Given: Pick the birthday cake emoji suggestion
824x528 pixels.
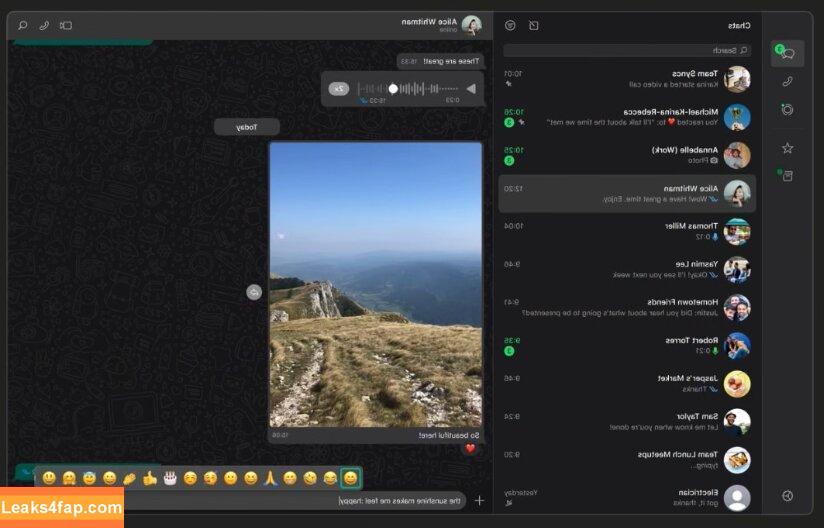Looking at the screenshot, I should pos(170,478).
